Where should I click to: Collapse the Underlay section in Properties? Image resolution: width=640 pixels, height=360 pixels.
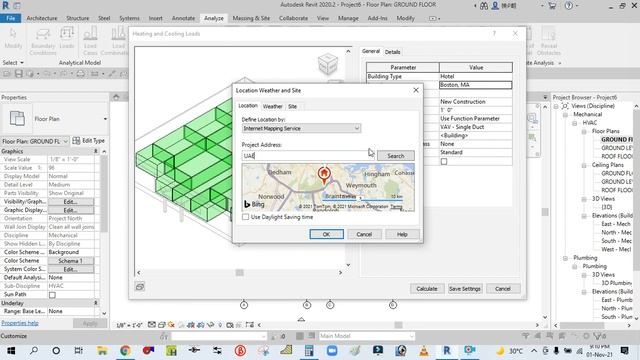tap(96, 303)
